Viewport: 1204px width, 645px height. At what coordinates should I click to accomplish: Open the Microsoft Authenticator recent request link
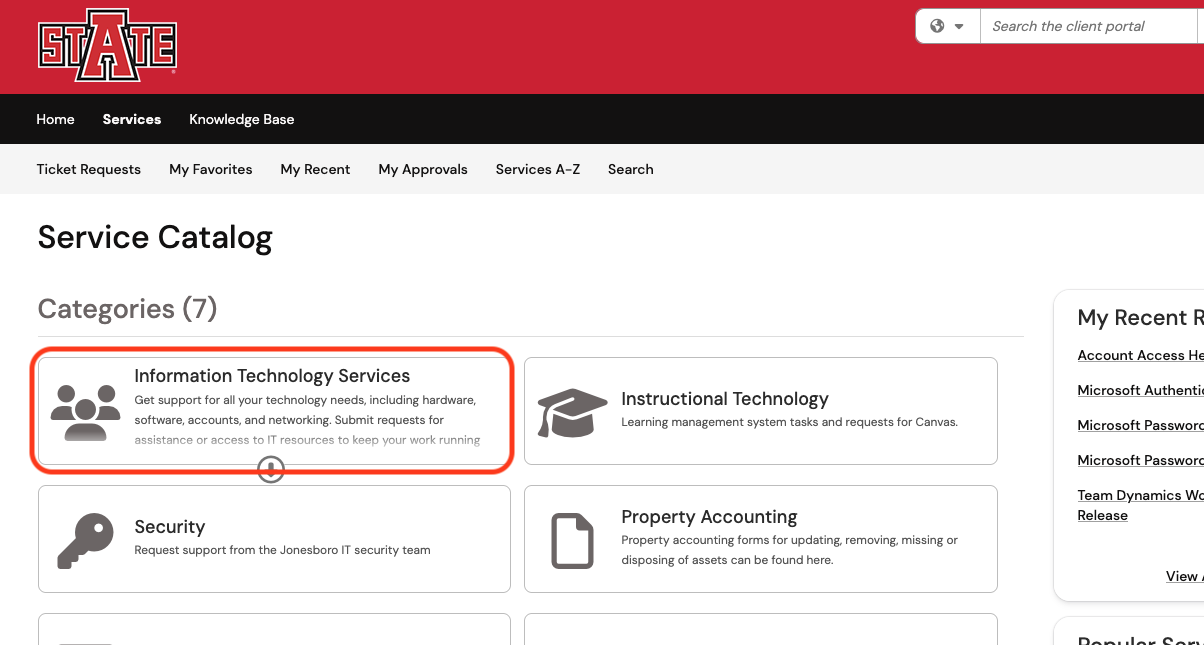click(1140, 390)
